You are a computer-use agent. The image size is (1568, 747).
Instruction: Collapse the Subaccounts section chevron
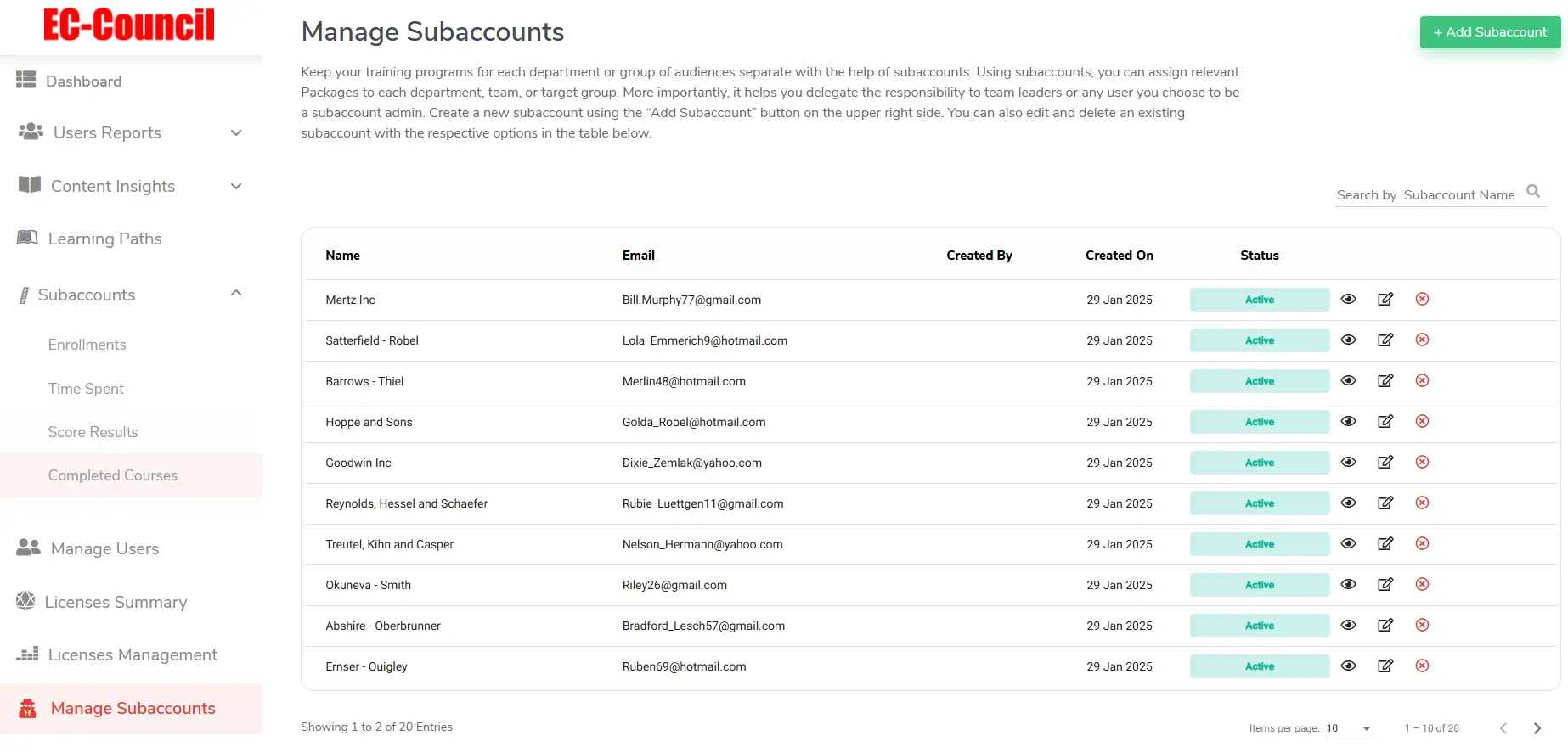pyautogui.click(x=235, y=293)
